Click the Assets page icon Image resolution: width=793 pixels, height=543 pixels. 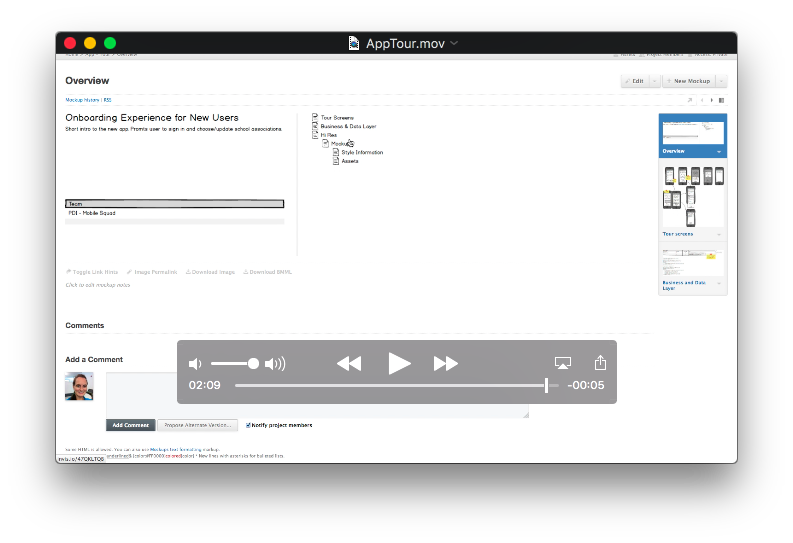(x=336, y=161)
